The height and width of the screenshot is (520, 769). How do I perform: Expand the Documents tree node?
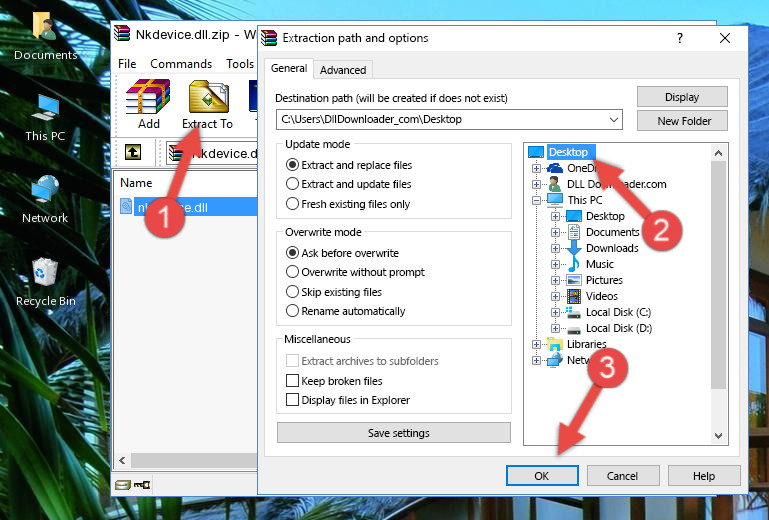555,232
